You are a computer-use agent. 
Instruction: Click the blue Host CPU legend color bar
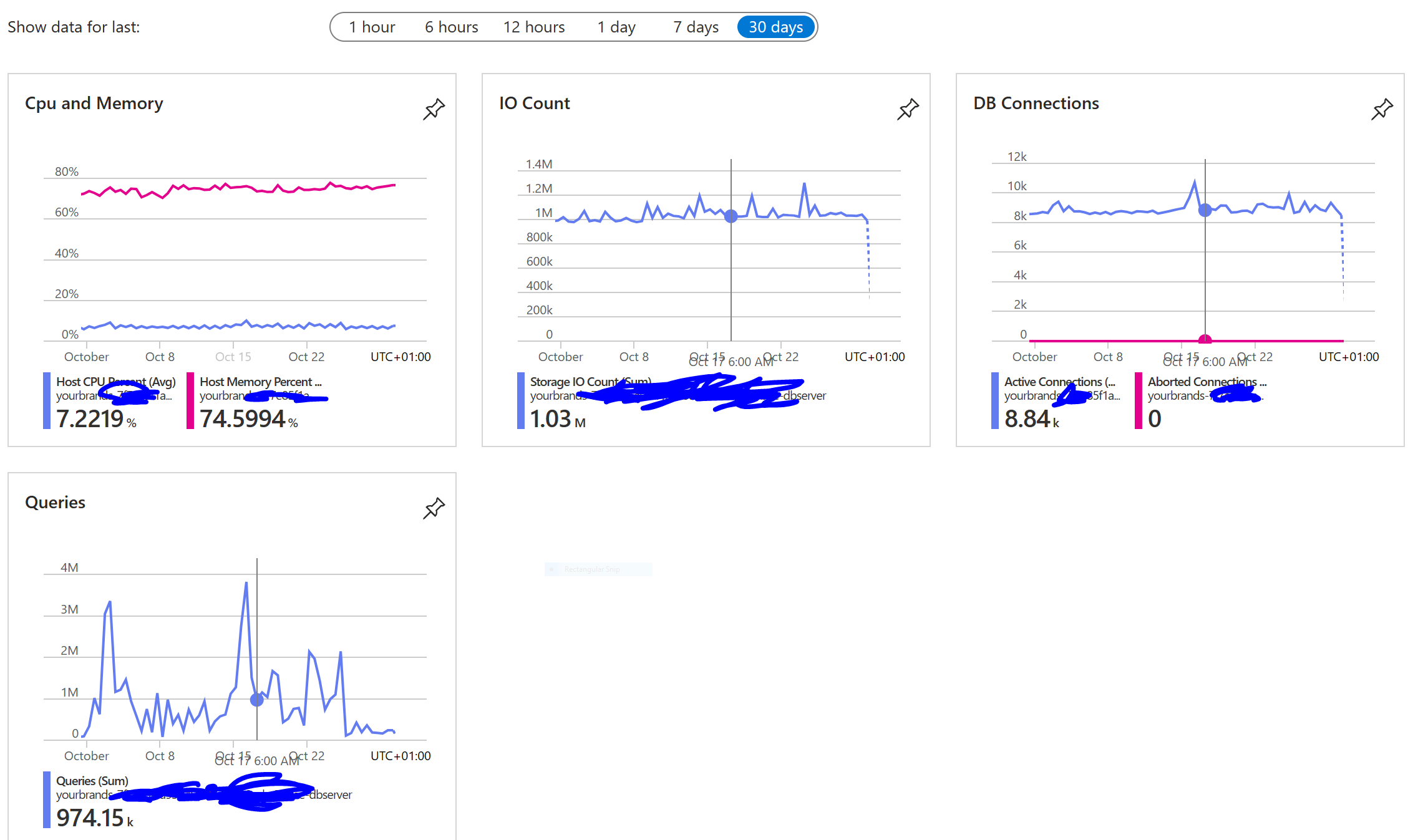pos(47,401)
